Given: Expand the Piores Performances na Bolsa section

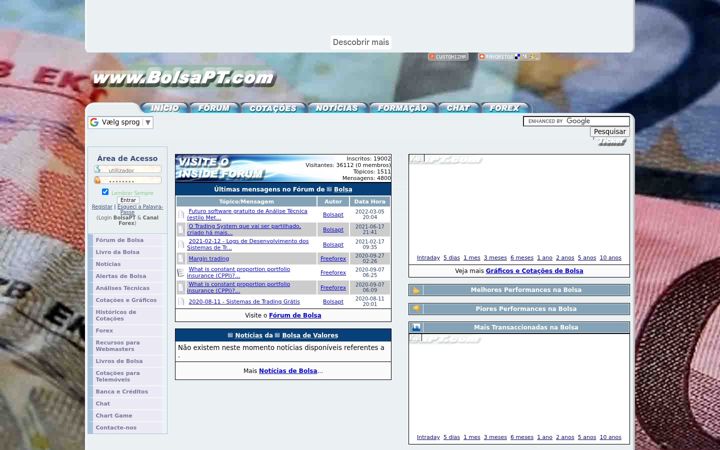Looking at the screenshot, I should tap(519, 309).
